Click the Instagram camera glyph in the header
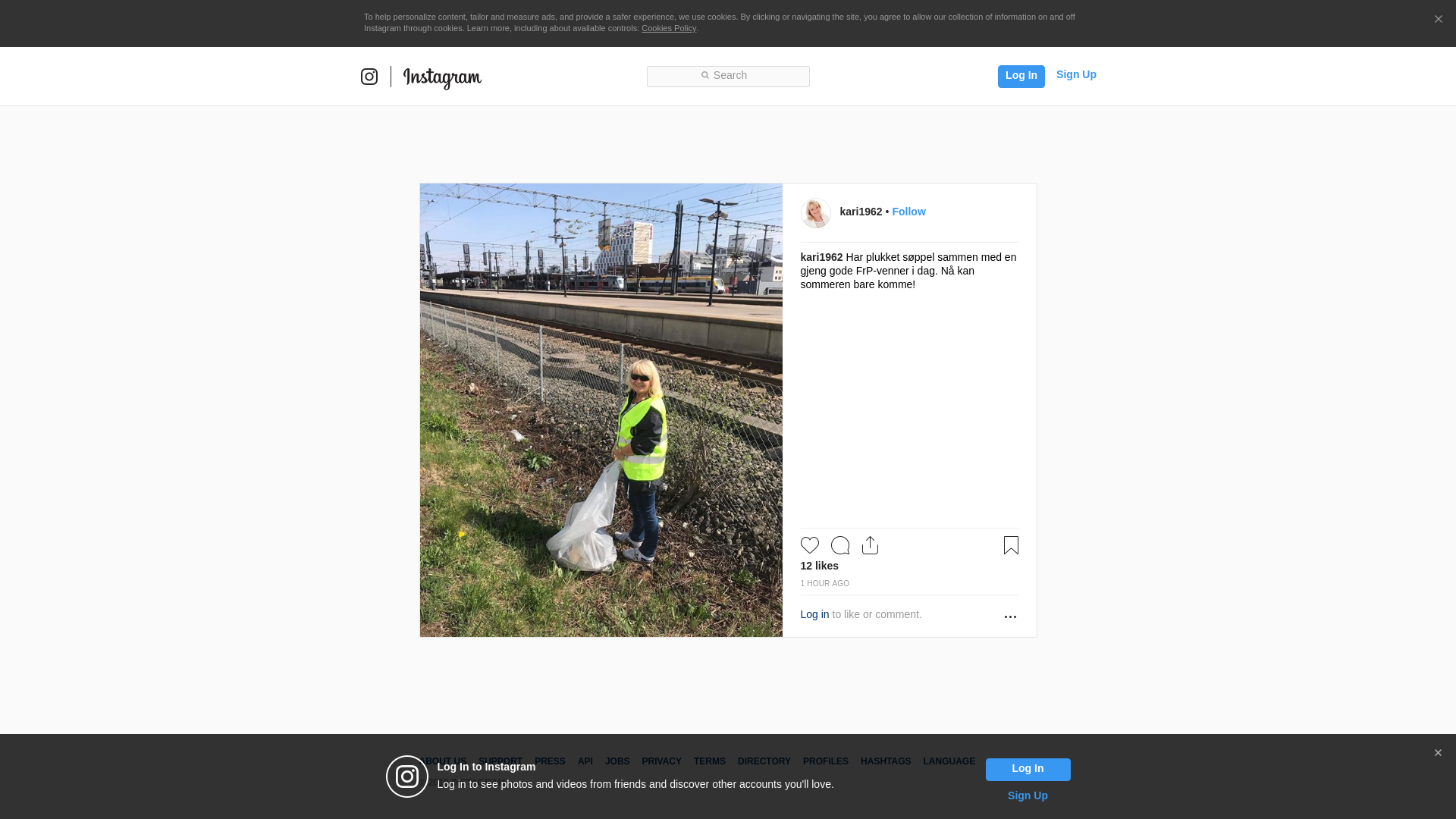The width and height of the screenshot is (1456, 819). 369,77
